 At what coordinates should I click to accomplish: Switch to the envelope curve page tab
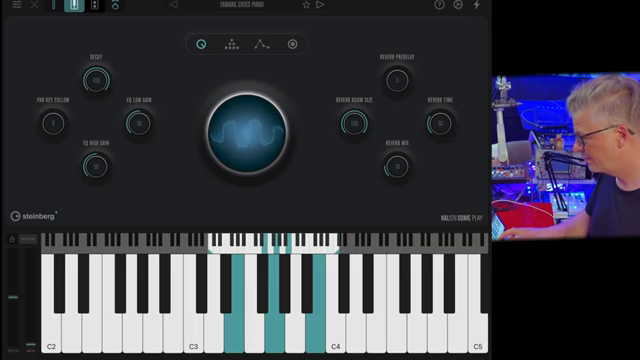(262, 44)
